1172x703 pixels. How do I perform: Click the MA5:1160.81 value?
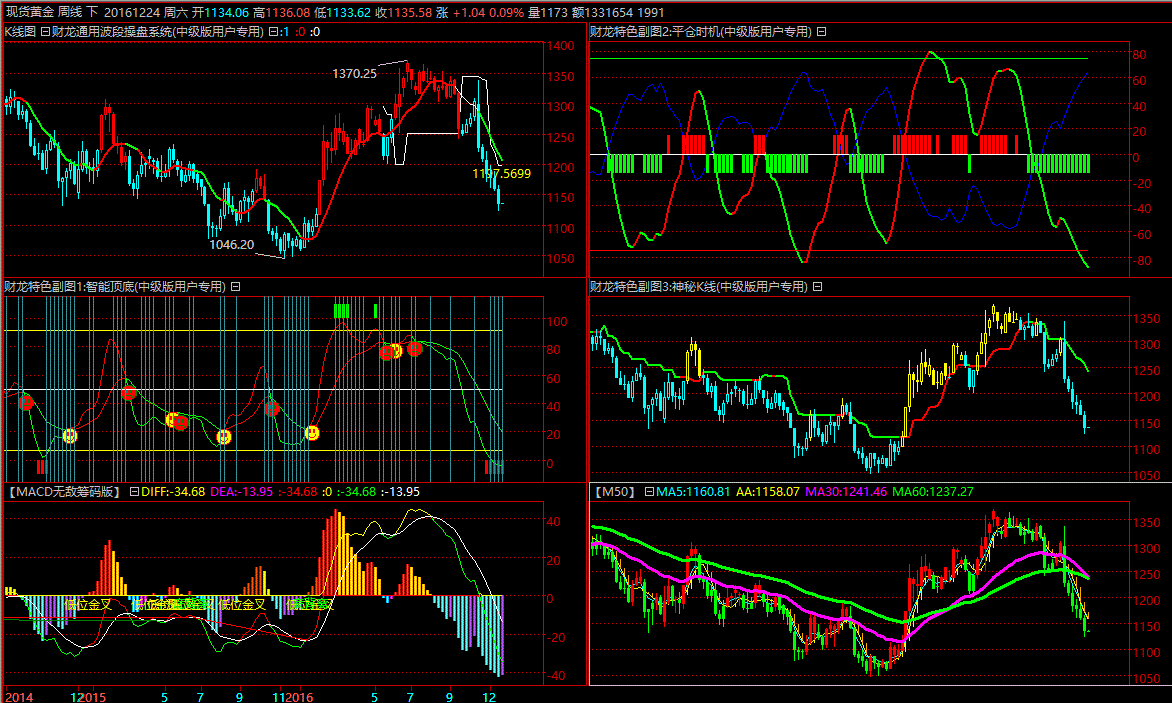pos(693,492)
